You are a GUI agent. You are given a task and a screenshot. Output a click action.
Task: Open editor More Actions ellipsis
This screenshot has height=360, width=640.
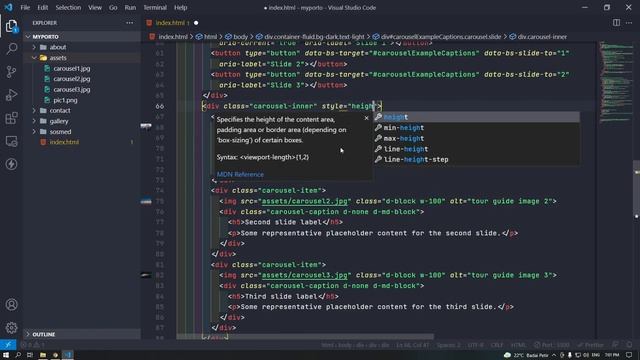629,23
